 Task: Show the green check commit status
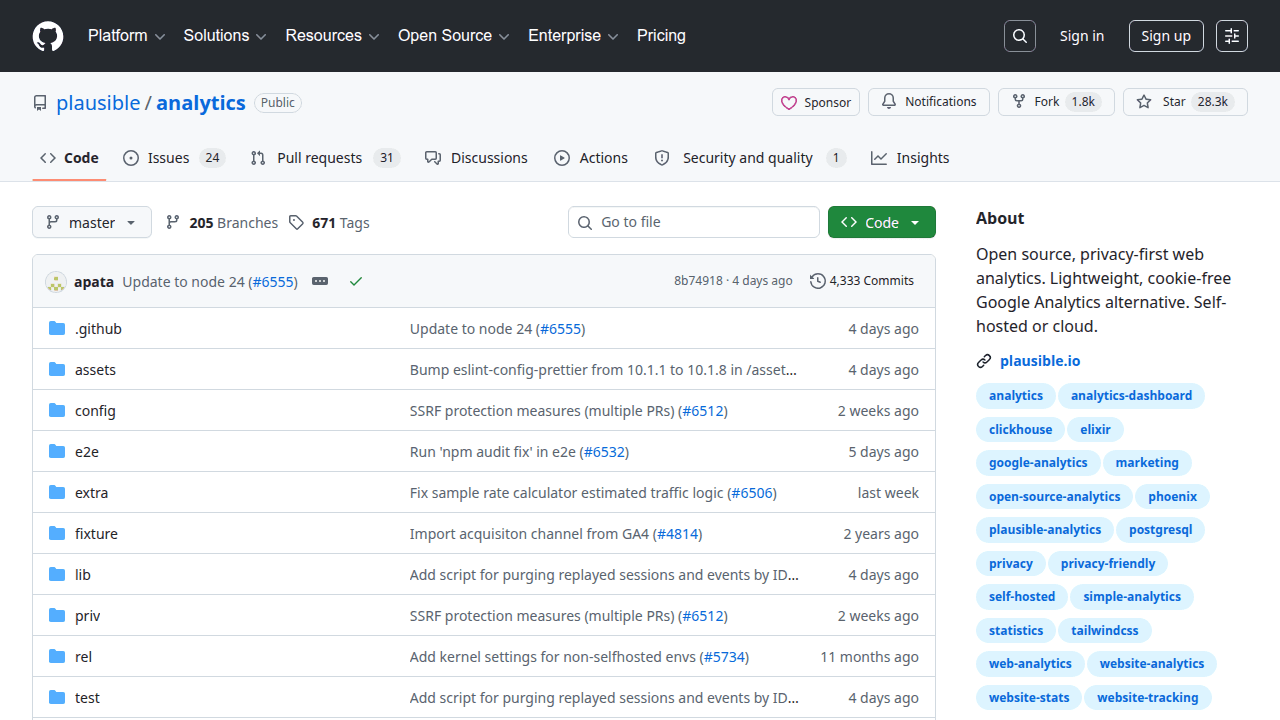(355, 282)
